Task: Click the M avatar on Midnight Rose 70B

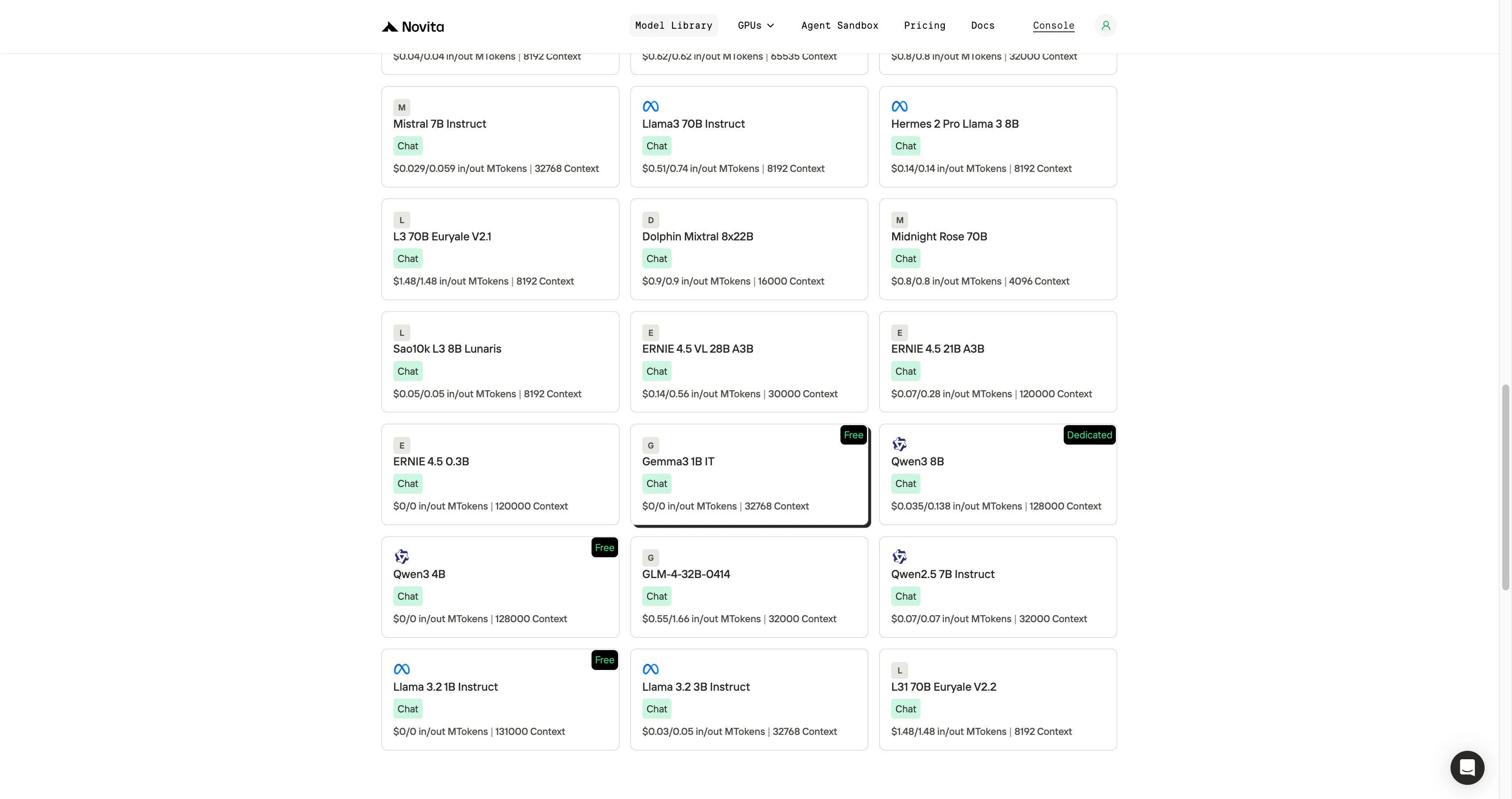Action: (x=899, y=220)
